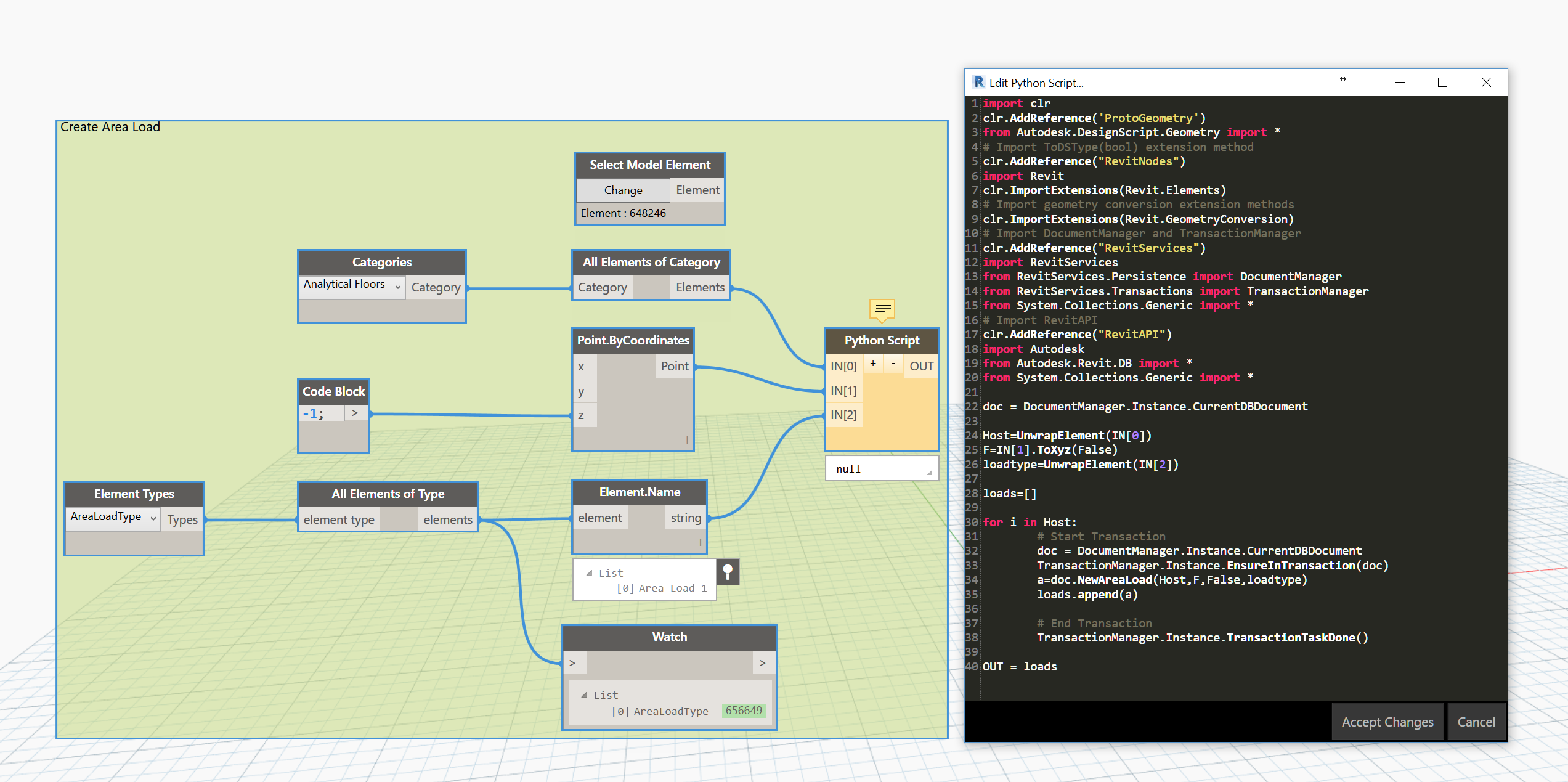Click the Code Block output arrow port
Screen dimensions: 1568x782
point(355,413)
